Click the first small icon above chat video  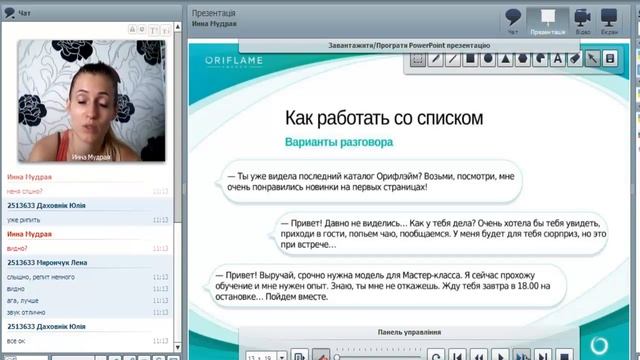[x=132, y=29]
